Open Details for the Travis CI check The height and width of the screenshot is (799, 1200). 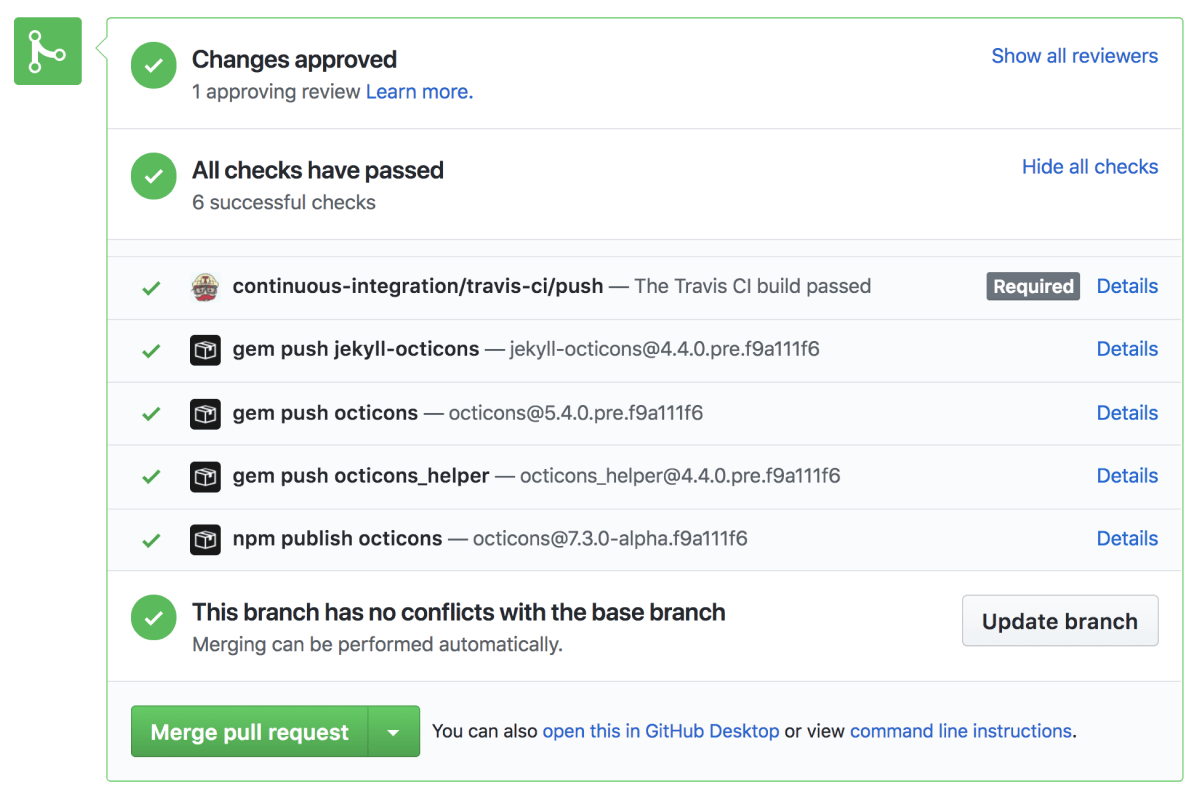1127,286
